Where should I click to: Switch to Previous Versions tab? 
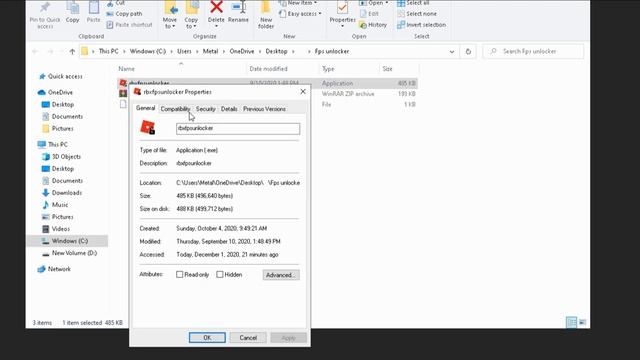[264, 109]
